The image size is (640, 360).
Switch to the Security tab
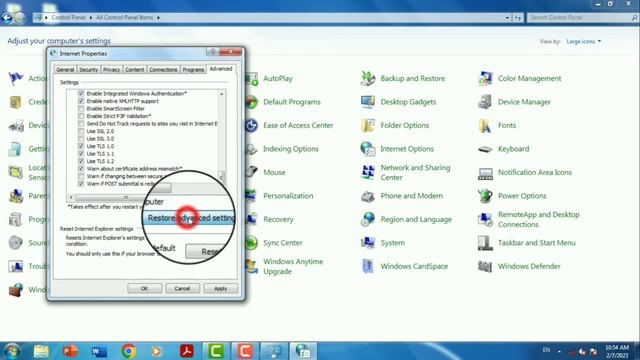click(88, 69)
